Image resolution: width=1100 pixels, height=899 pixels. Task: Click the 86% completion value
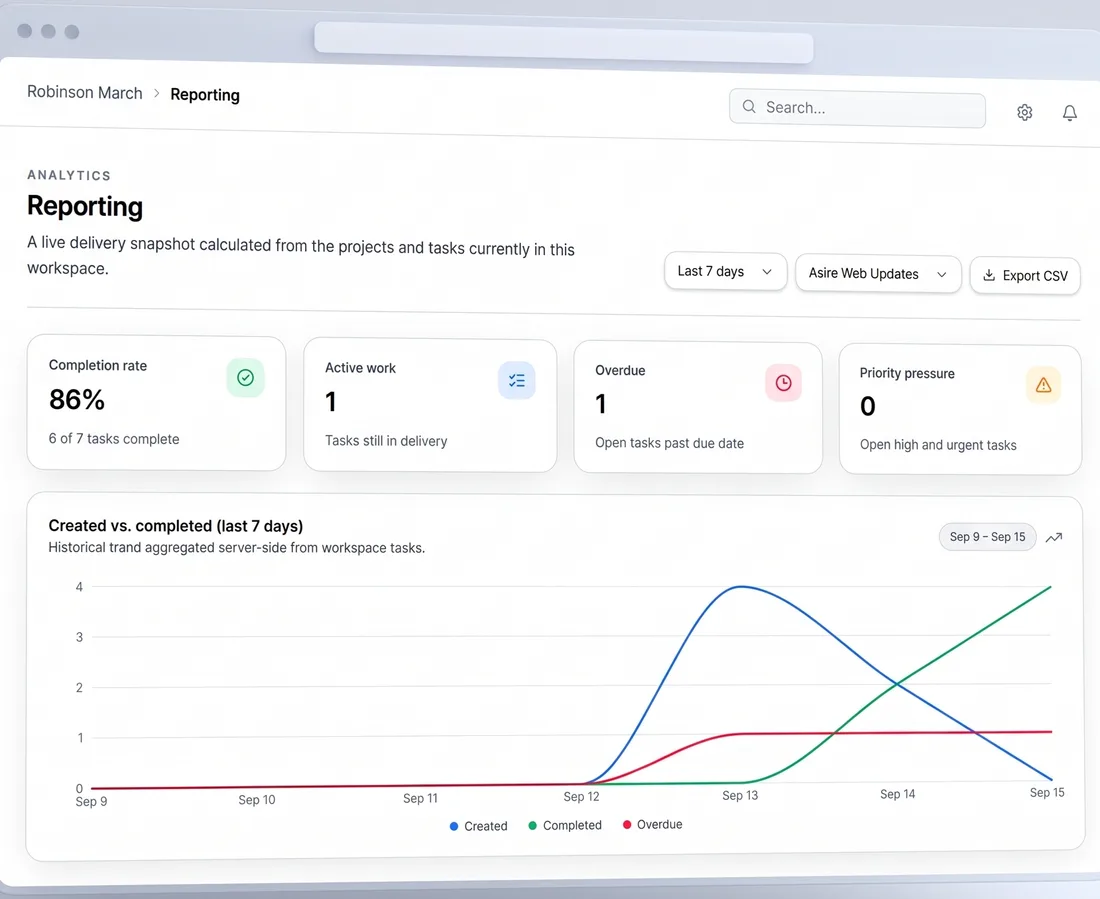(77, 399)
